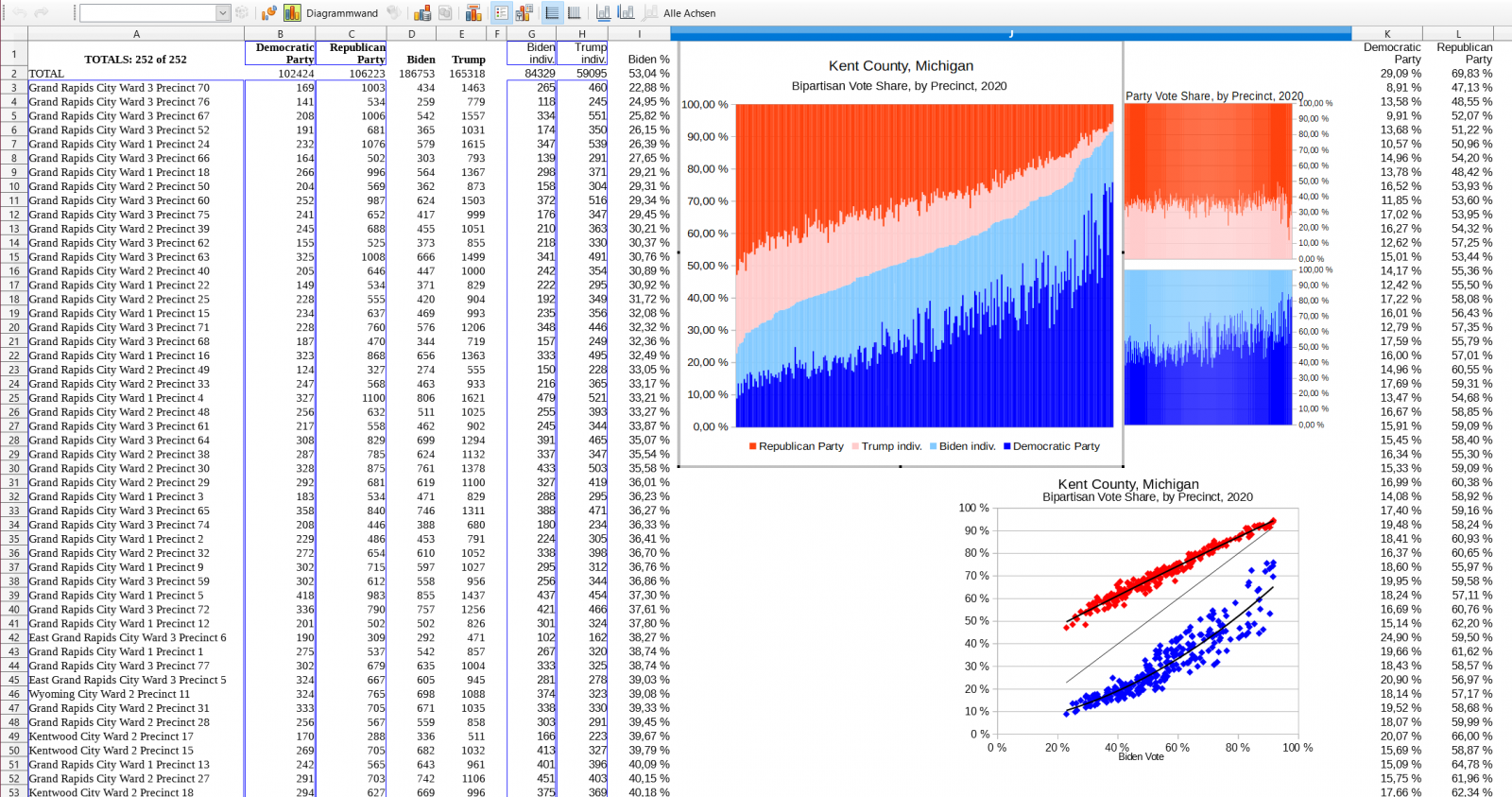Viewport: 1512px width, 797px height.
Task: Select the column A header
Action: coord(136,34)
